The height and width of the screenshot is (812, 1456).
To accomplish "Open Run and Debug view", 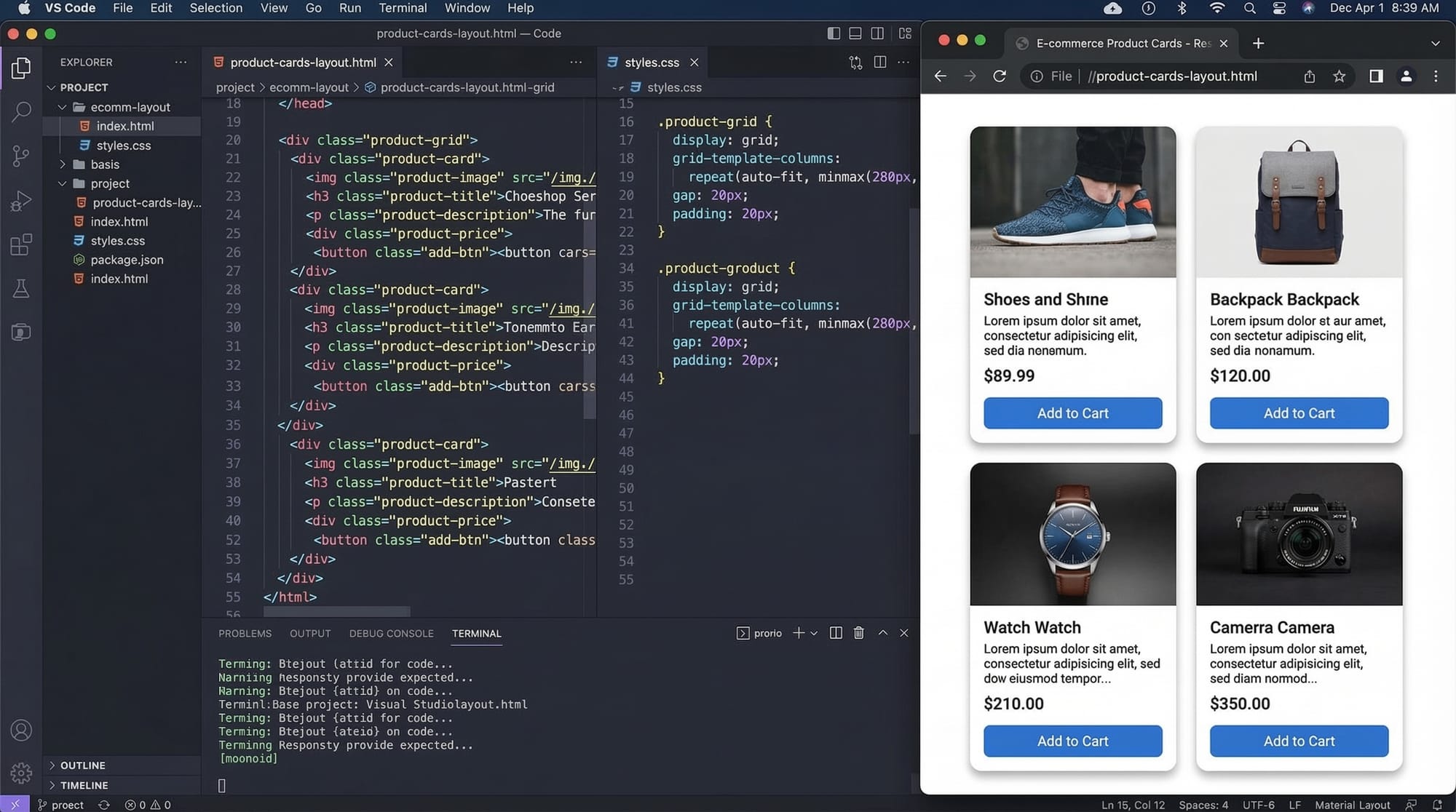I will tap(21, 200).
